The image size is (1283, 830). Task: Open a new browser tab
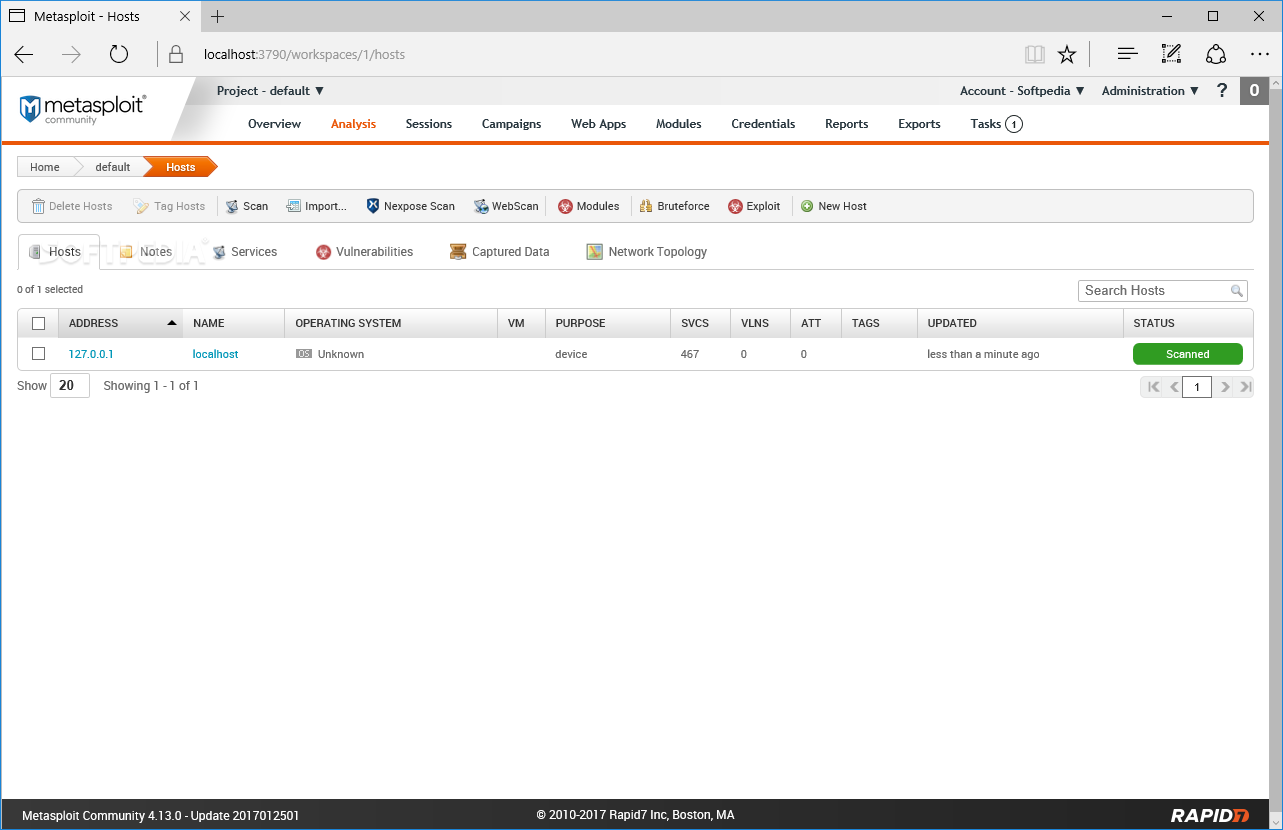(218, 16)
